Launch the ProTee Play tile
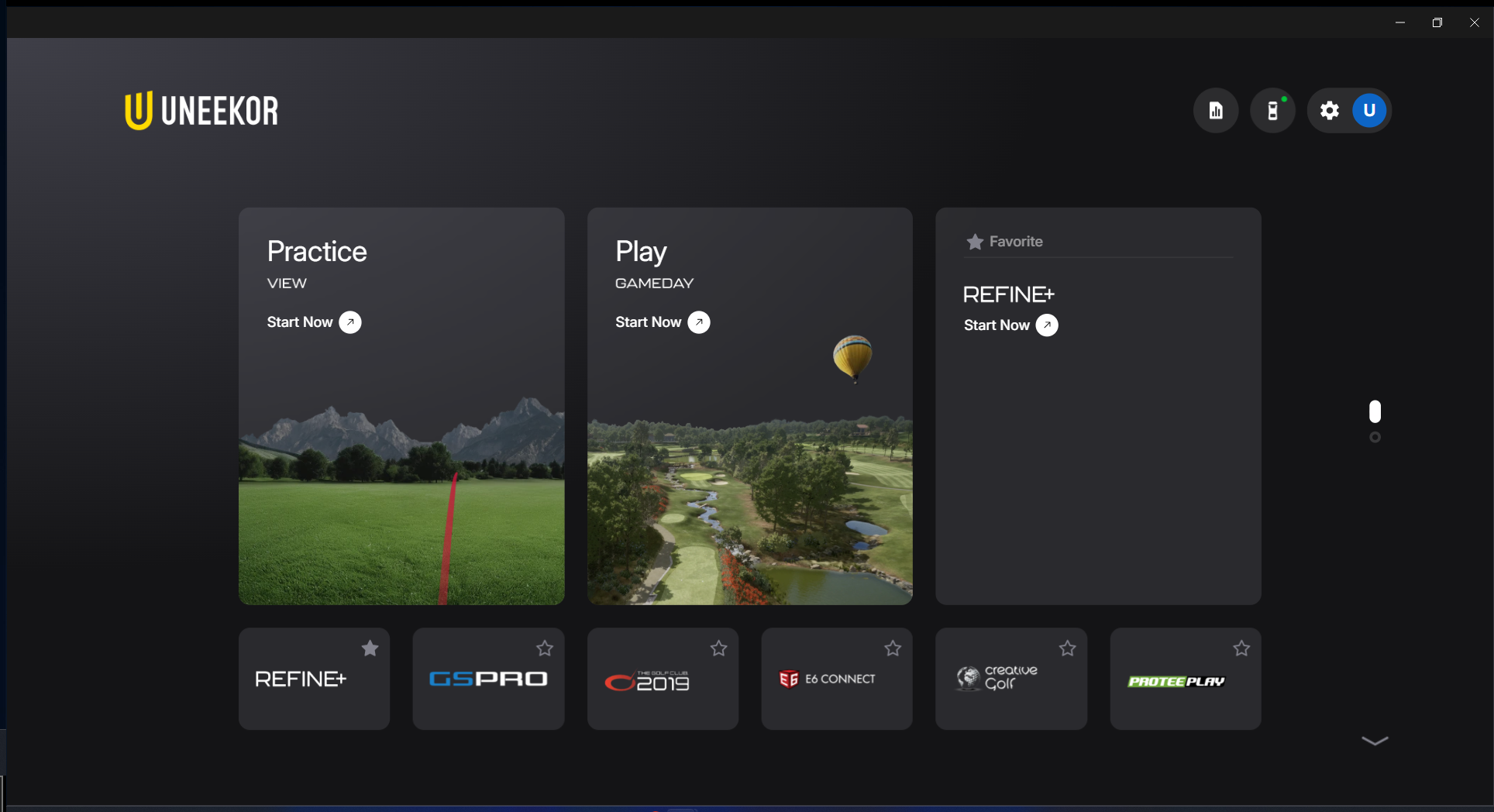This screenshot has width=1494, height=812. pyautogui.click(x=1186, y=679)
